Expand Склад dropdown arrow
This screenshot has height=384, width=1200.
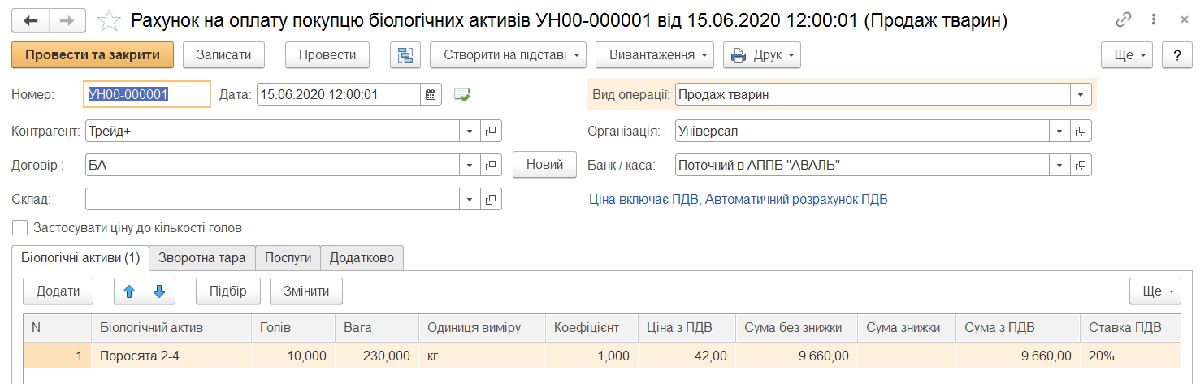click(470, 200)
